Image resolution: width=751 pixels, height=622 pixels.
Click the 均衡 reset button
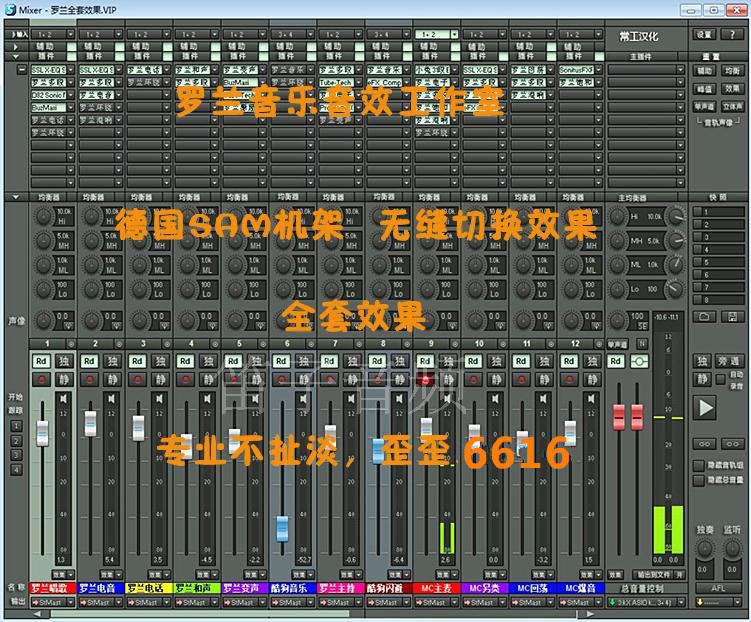(x=732, y=71)
